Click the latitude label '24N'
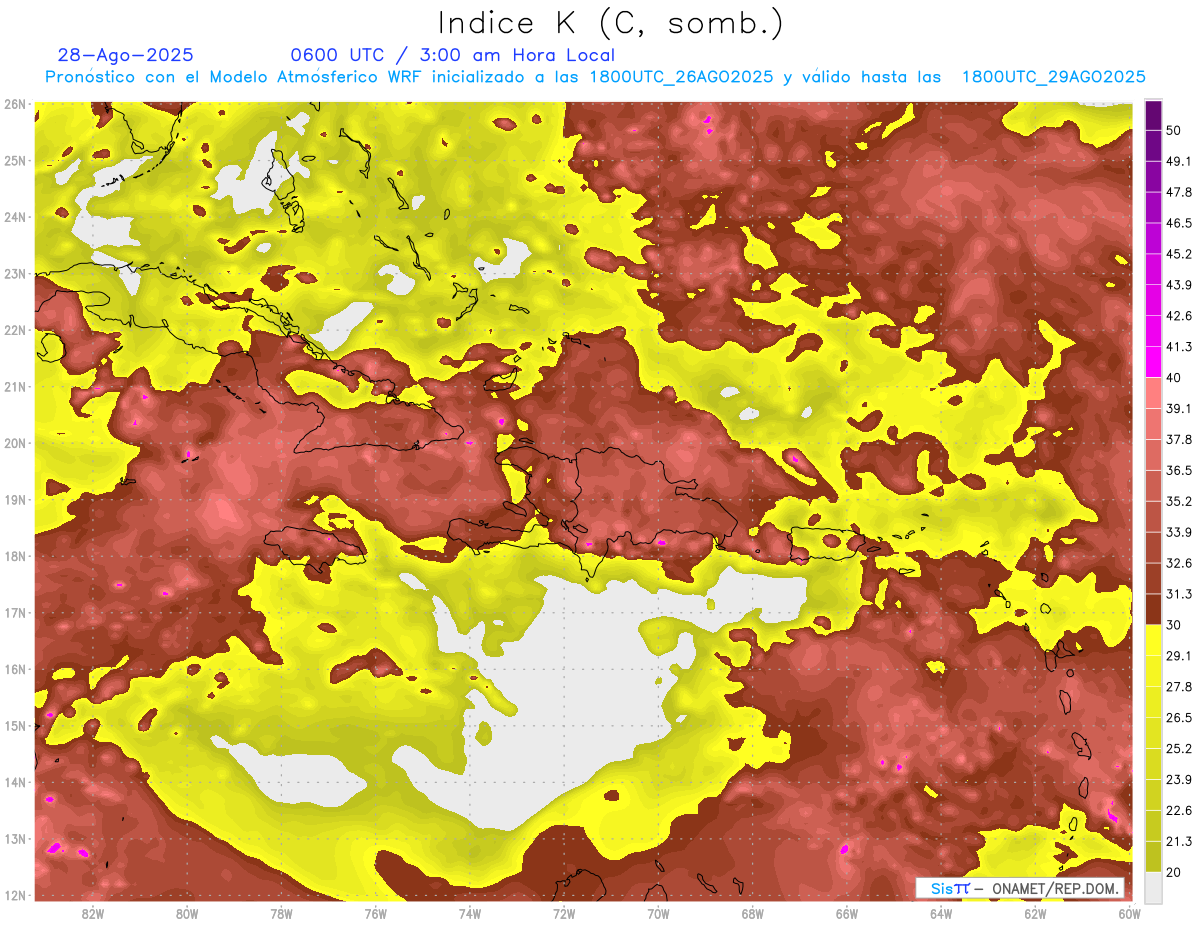This screenshot has height=927, width=1200. pyautogui.click(x=15, y=217)
